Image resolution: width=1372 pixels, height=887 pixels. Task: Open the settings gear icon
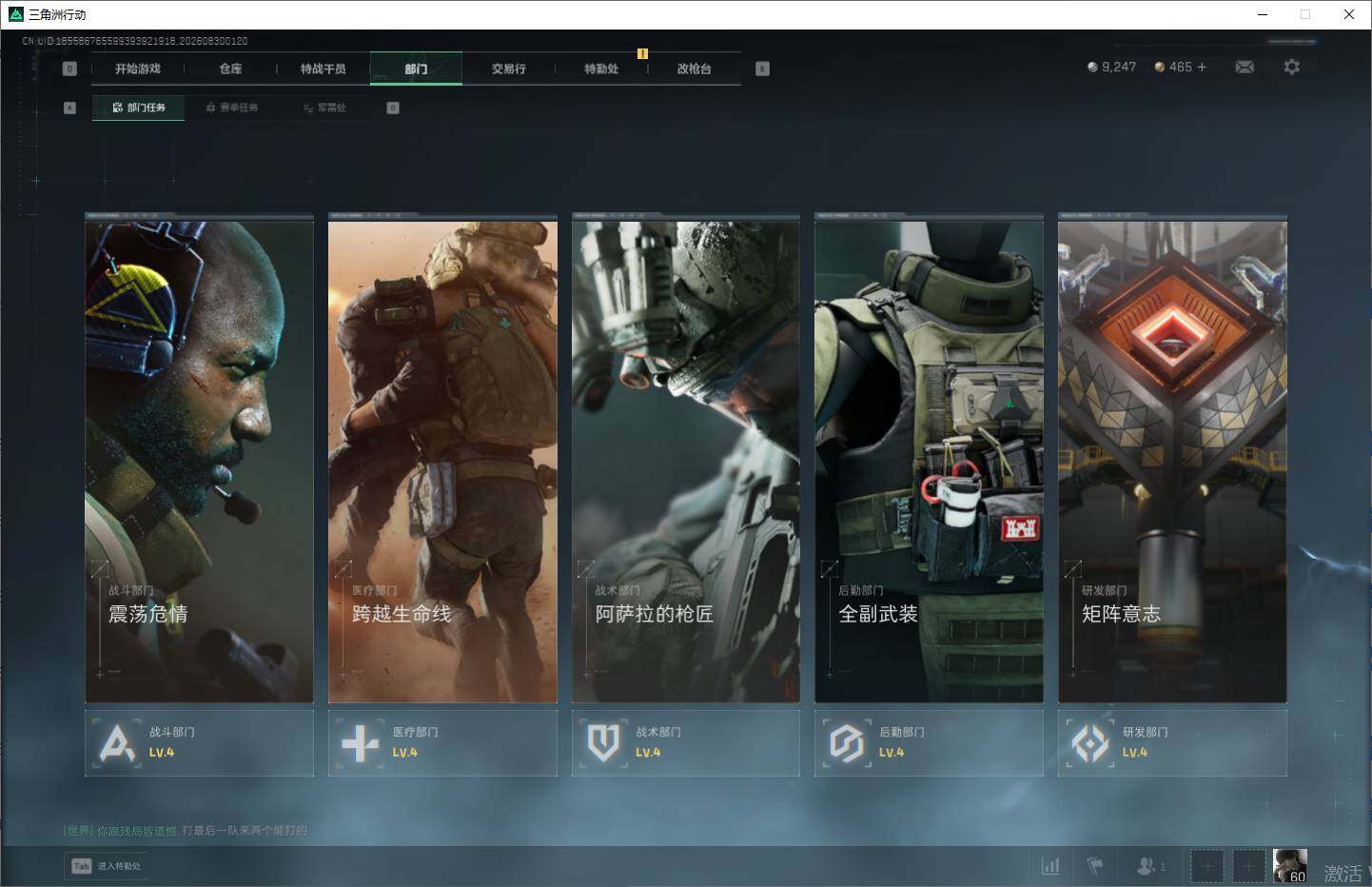(x=1291, y=67)
